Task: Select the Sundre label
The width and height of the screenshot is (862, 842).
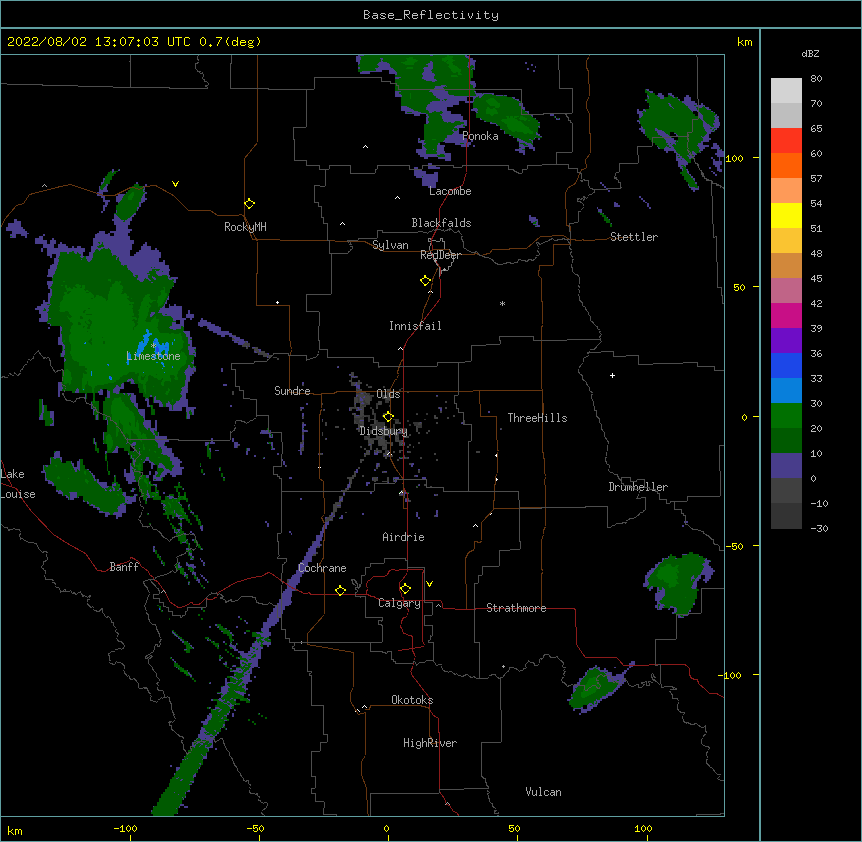Action: [x=292, y=391]
